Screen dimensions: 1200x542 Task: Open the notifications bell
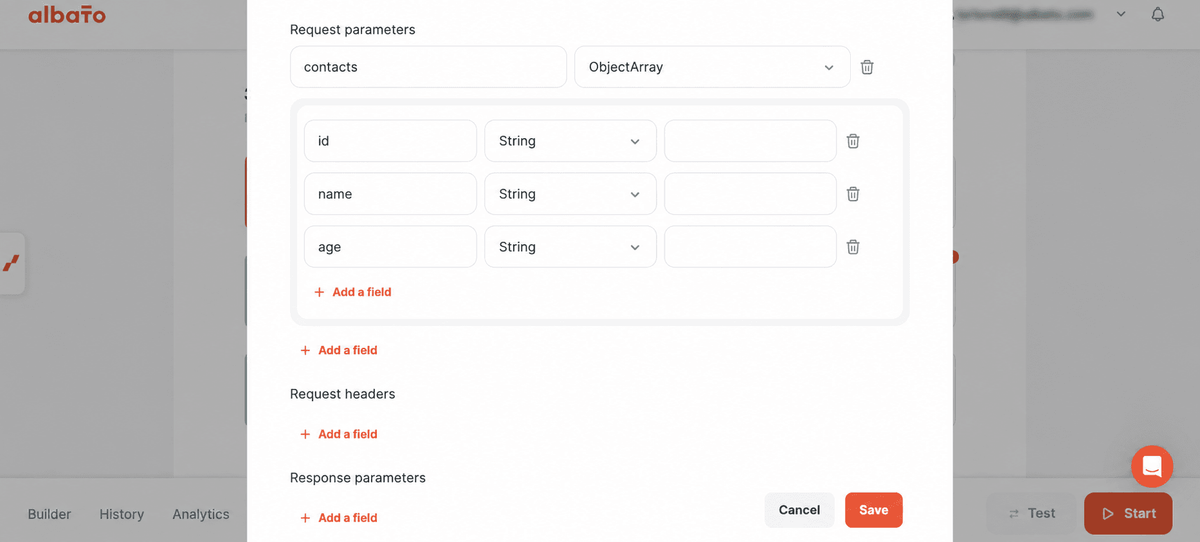click(x=1158, y=15)
